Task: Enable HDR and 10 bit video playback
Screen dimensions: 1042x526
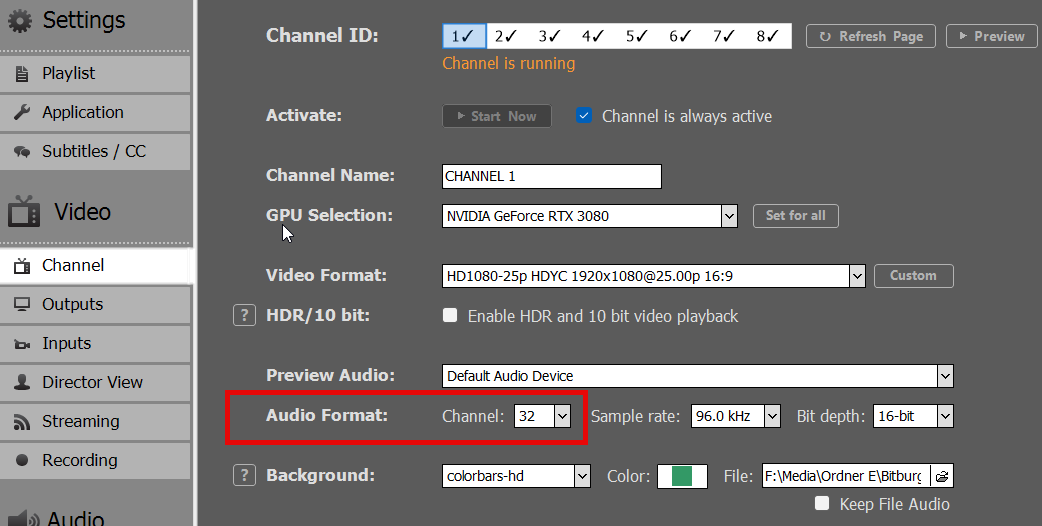Action: click(450, 315)
